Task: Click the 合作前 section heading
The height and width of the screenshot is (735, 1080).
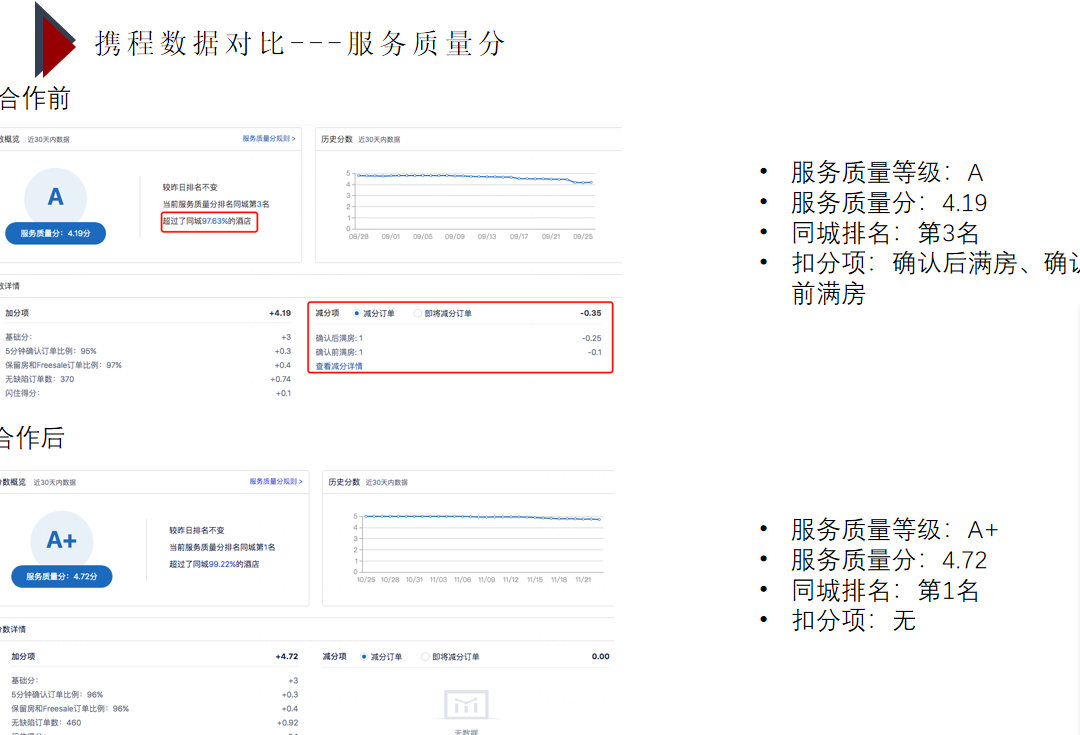Action: click(34, 99)
